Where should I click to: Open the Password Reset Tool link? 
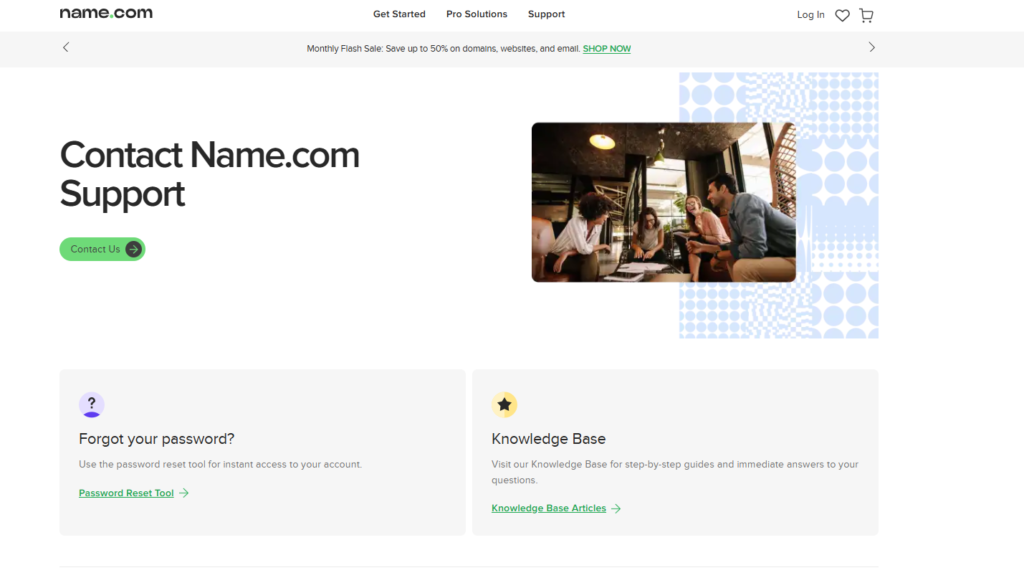click(126, 493)
